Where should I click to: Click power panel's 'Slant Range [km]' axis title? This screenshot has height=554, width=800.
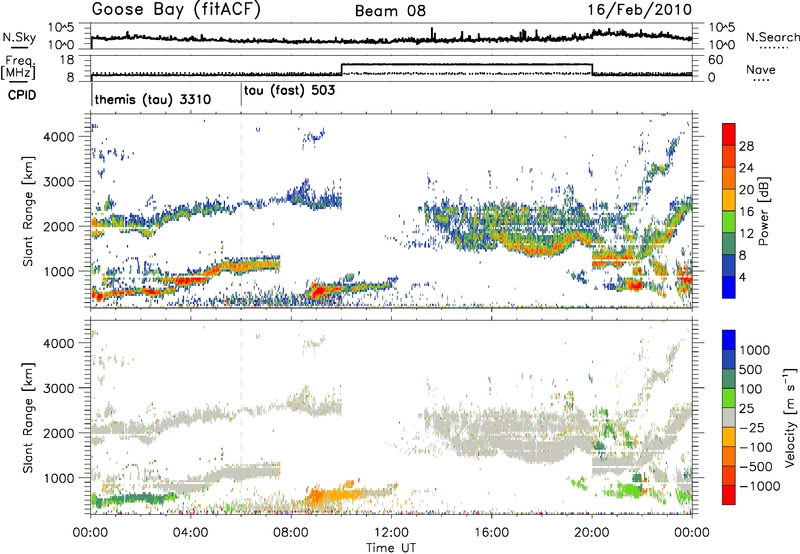click(x=28, y=211)
